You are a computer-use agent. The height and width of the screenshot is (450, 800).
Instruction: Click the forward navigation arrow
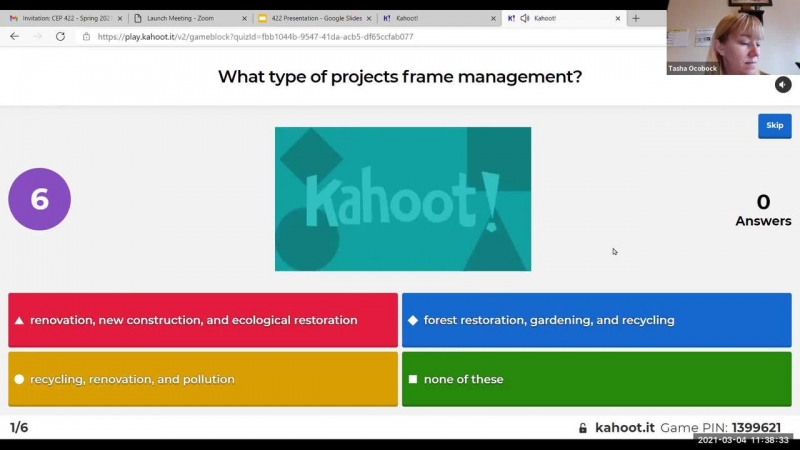click(x=37, y=36)
